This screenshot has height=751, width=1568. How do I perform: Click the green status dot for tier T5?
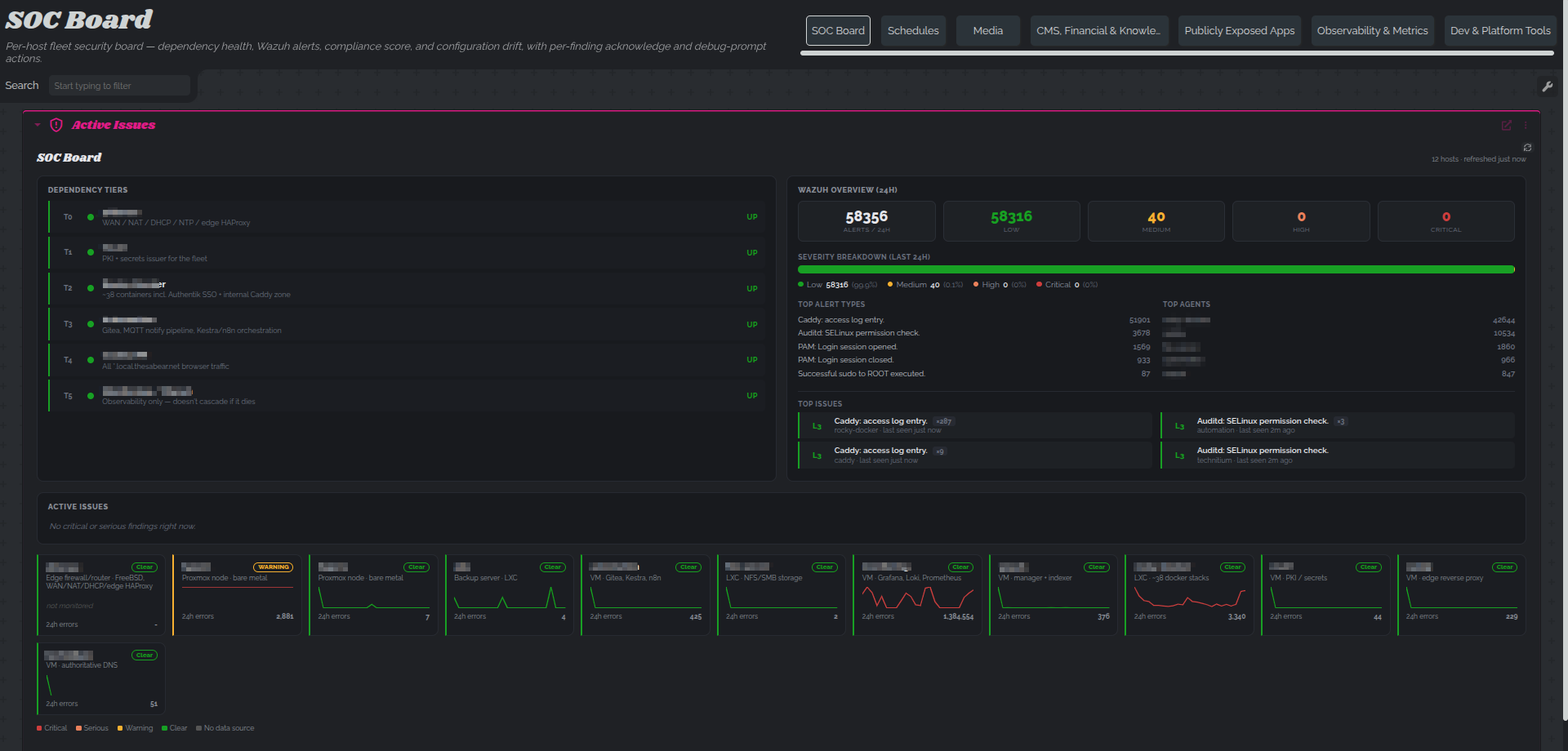click(x=91, y=396)
